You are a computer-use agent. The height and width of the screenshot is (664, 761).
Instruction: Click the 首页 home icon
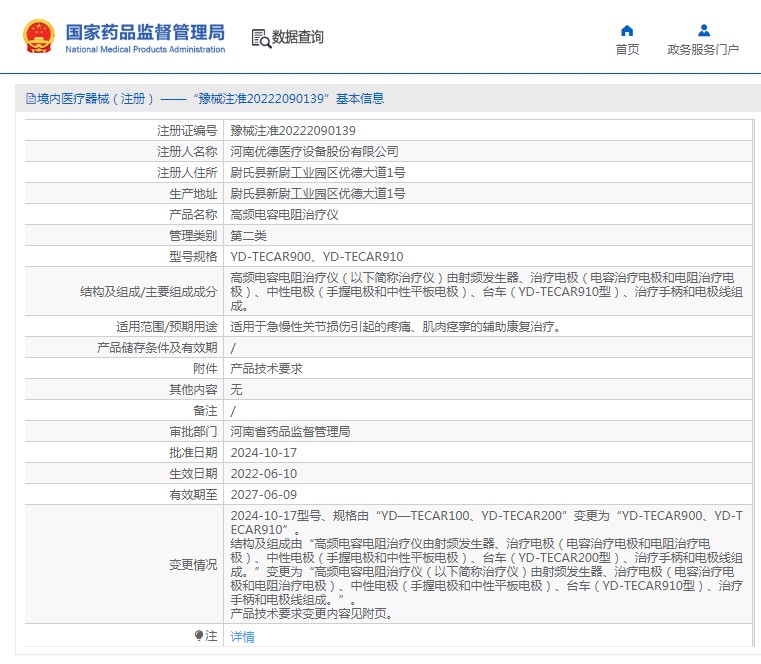point(627,31)
